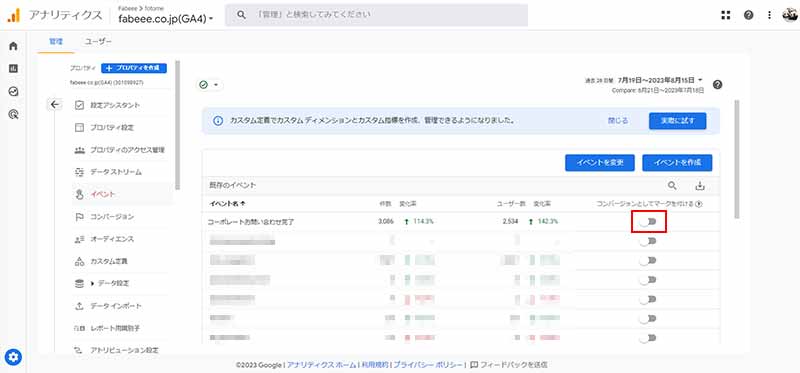Open the Explore icon in left rail
The height and width of the screenshot is (373, 800).
(x=14, y=91)
